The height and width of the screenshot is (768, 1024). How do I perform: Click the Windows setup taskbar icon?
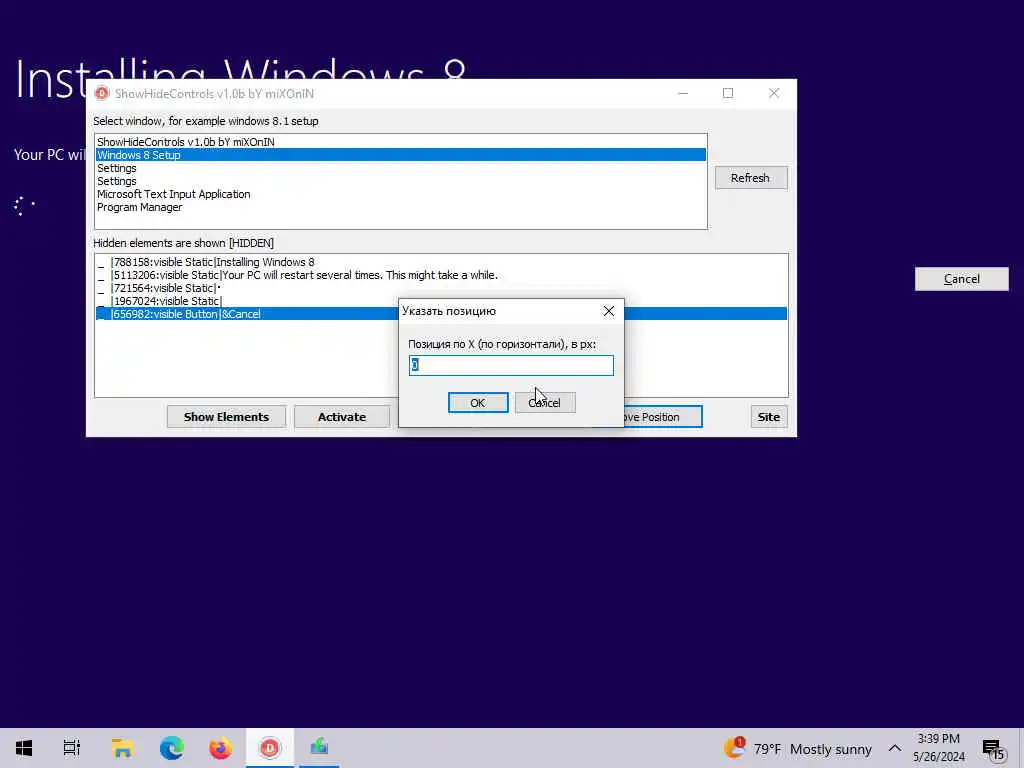coord(319,748)
